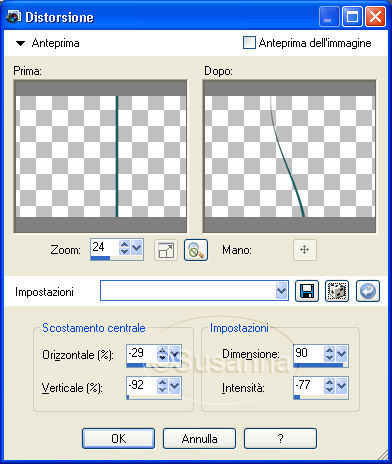Click into the Verticale (%) value field
Screen dimensions: 392x464
click(141, 385)
